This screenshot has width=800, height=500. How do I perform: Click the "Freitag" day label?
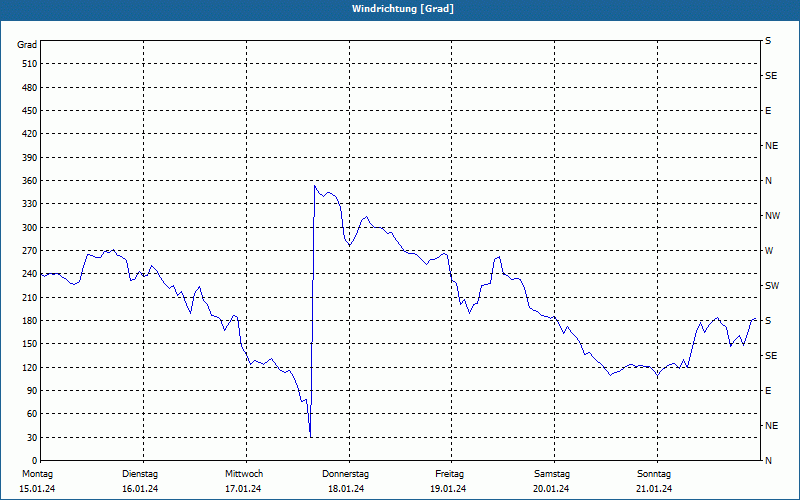click(449, 474)
